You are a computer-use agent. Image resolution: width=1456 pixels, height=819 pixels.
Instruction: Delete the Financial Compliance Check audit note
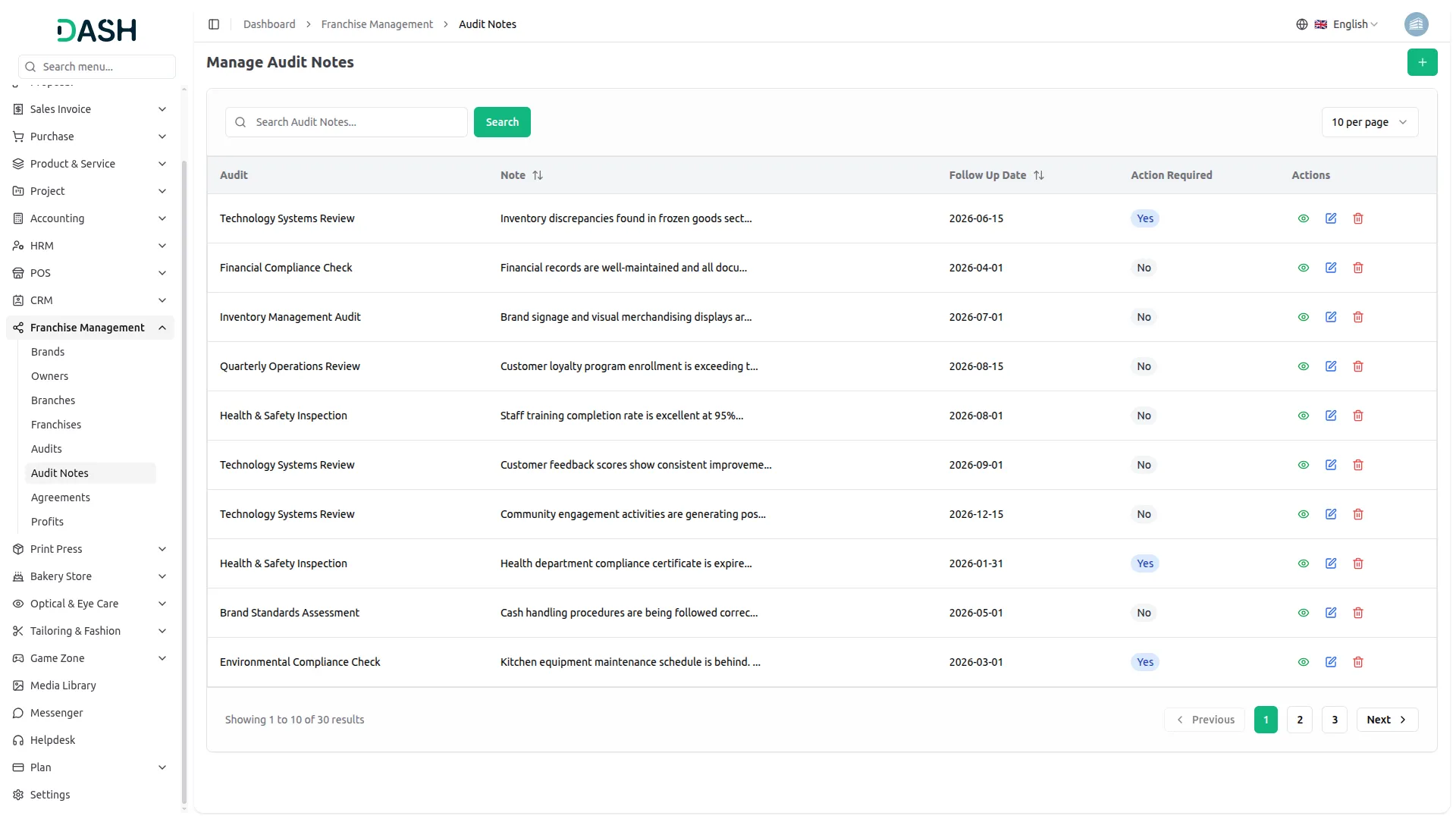coord(1357,268)
